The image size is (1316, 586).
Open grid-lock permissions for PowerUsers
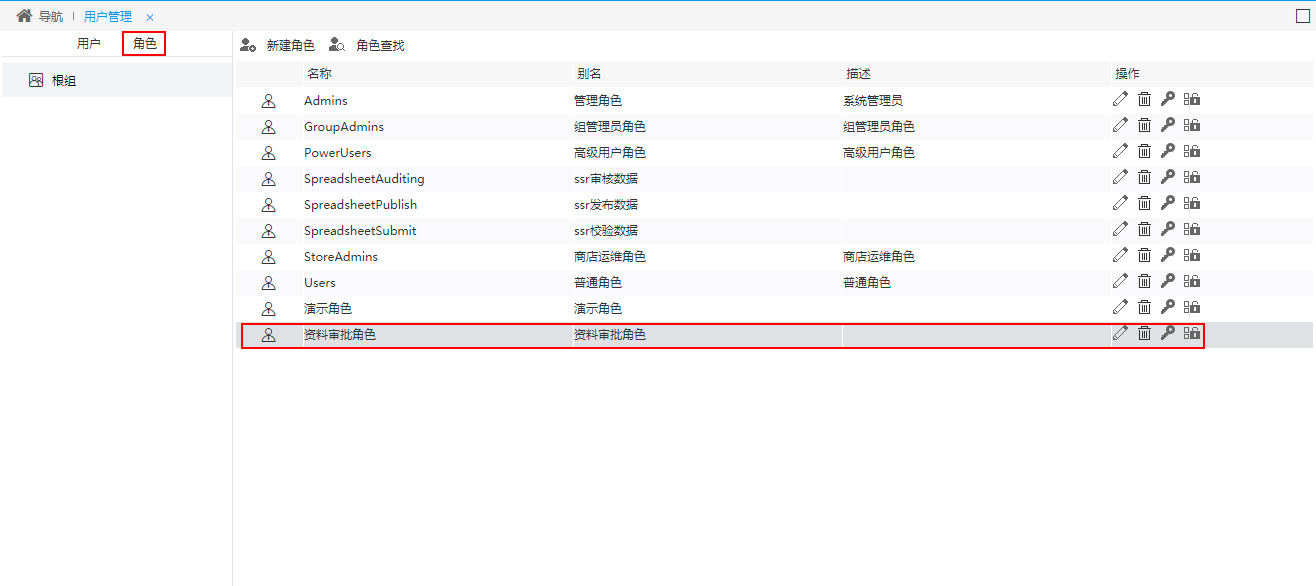click(1192, 151)
